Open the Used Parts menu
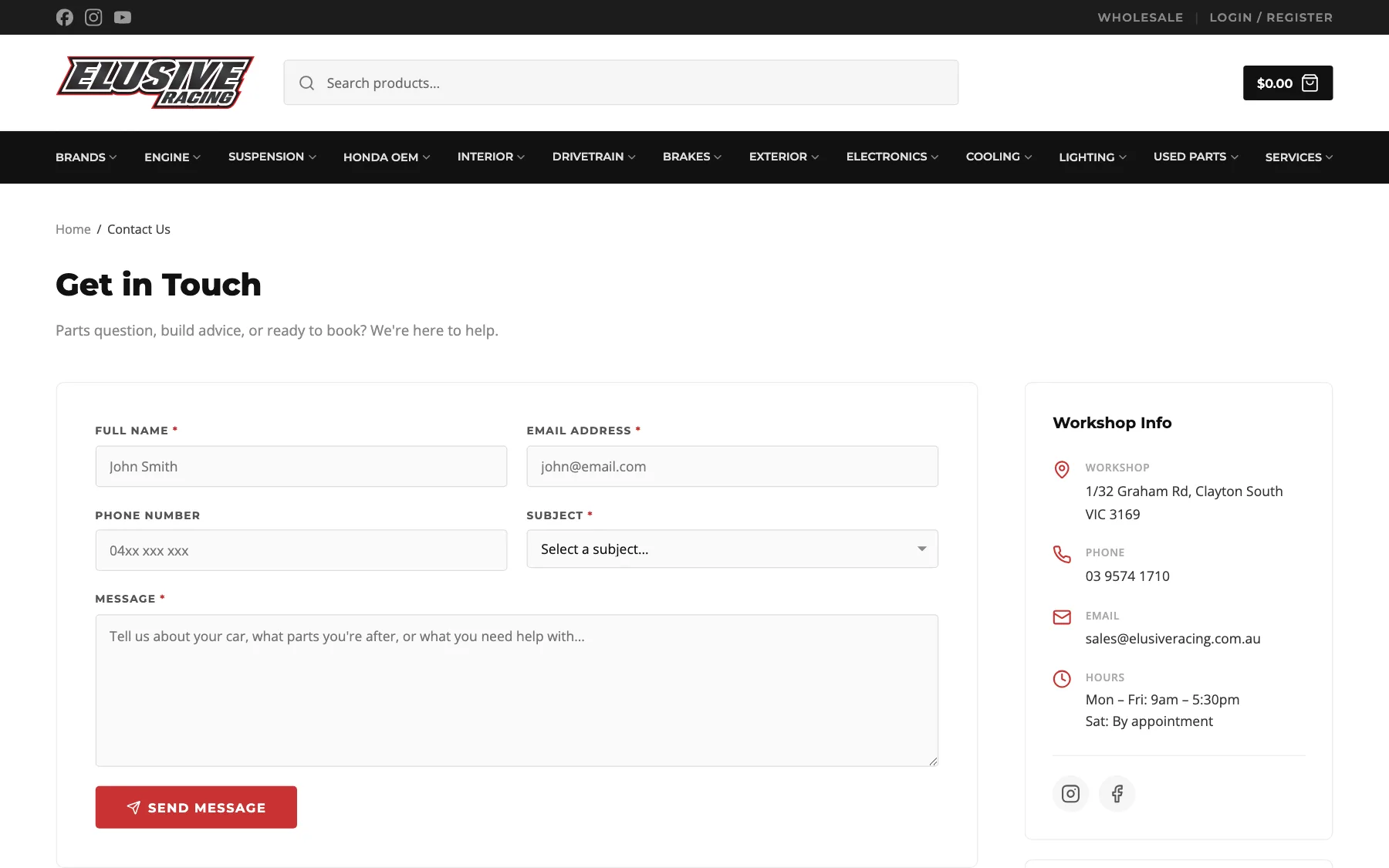Viewport: 1389px width, 868px height. coord(1196,157)
